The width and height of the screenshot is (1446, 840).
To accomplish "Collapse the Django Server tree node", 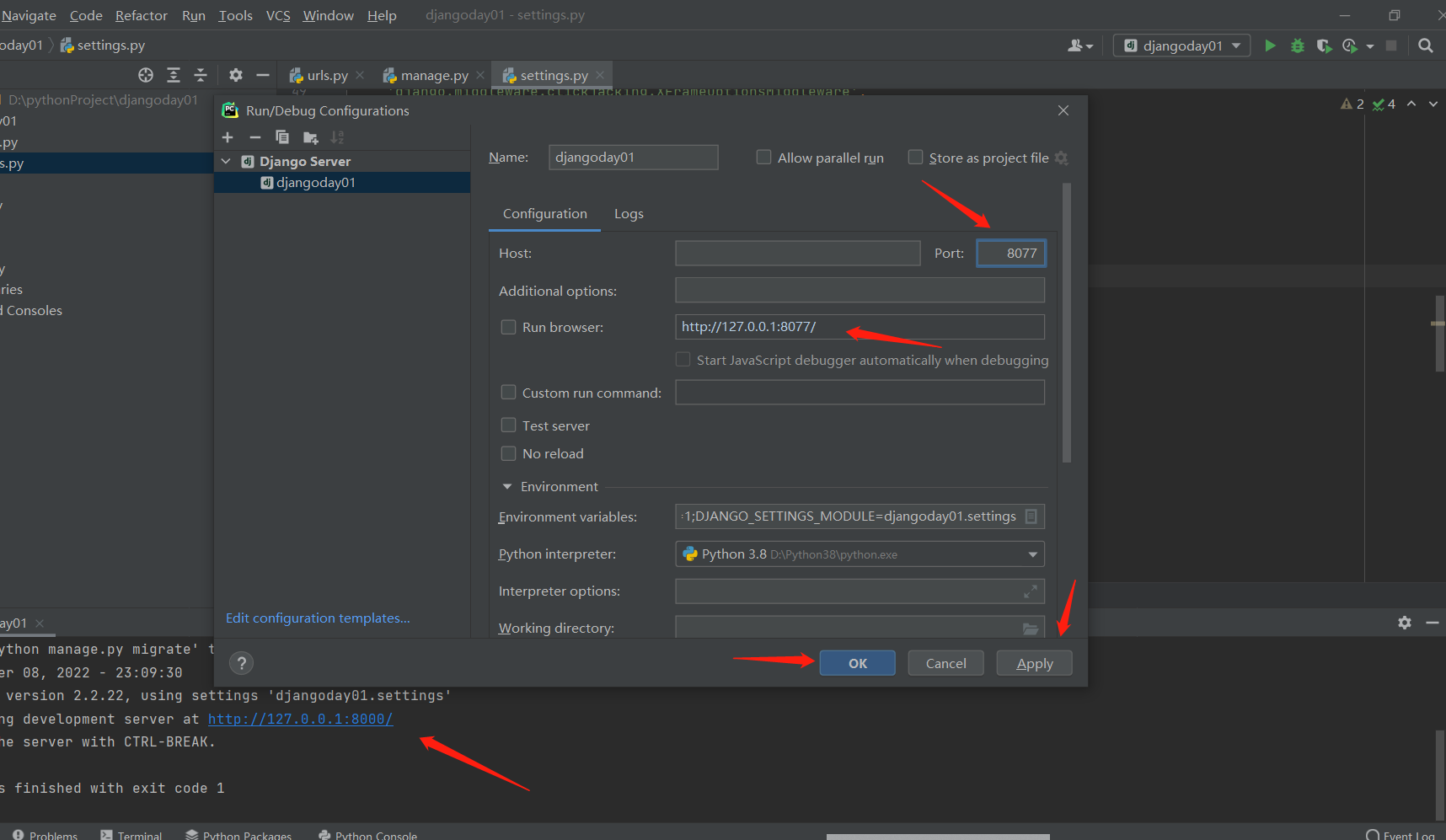I will tap(226, 161).
